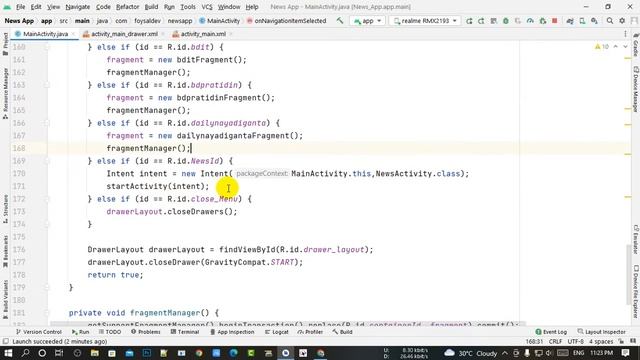Click the MainActivity breadcrumb
This screenshot has width=640, height=360.
220,20
